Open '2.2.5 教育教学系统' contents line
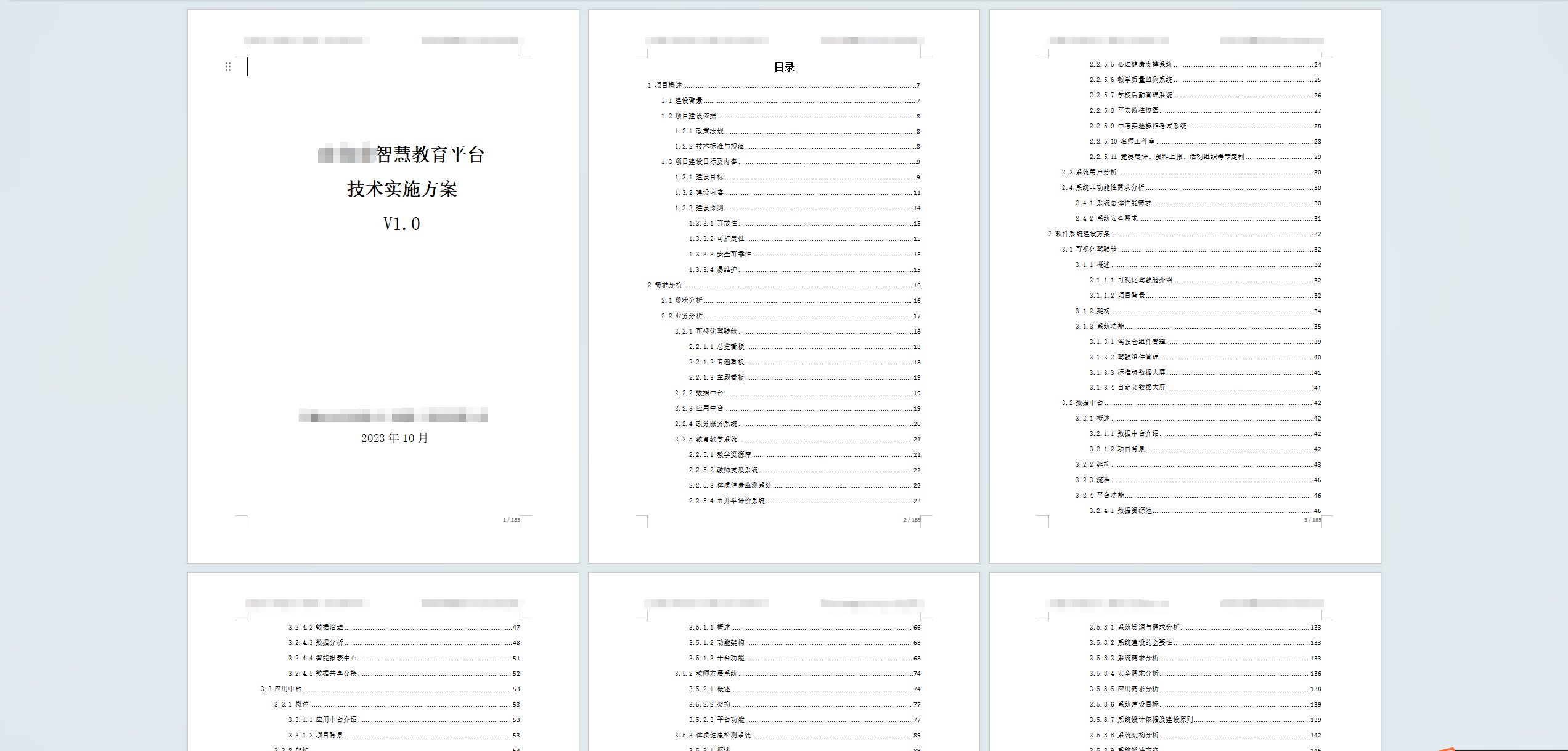1568x751 pixels. [797, 440]
